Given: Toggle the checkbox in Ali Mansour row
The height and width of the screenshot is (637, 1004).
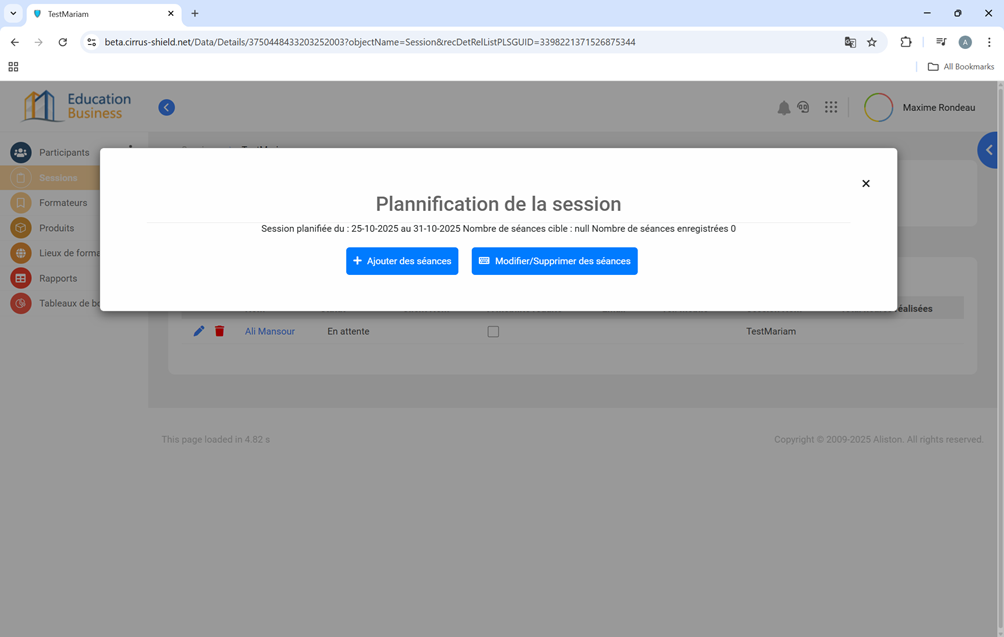Looking at the screenshot, I should (x=493, y=331).
